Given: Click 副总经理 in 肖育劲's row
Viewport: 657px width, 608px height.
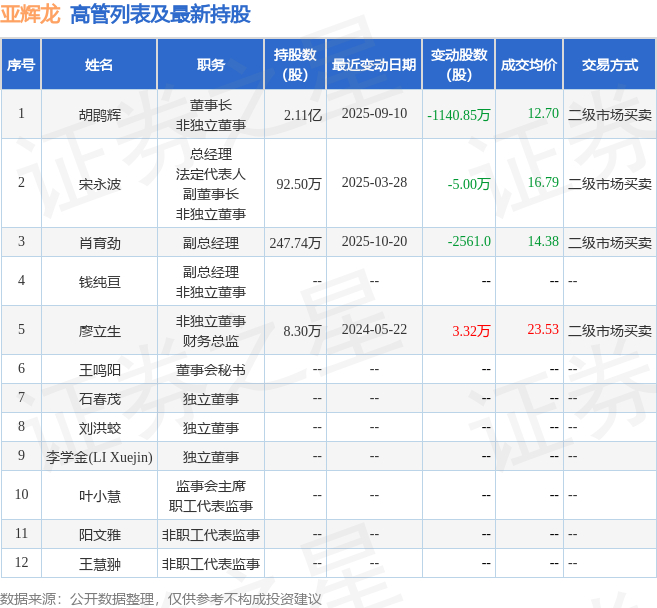Looking at the screenshot, I should [211, 243].
